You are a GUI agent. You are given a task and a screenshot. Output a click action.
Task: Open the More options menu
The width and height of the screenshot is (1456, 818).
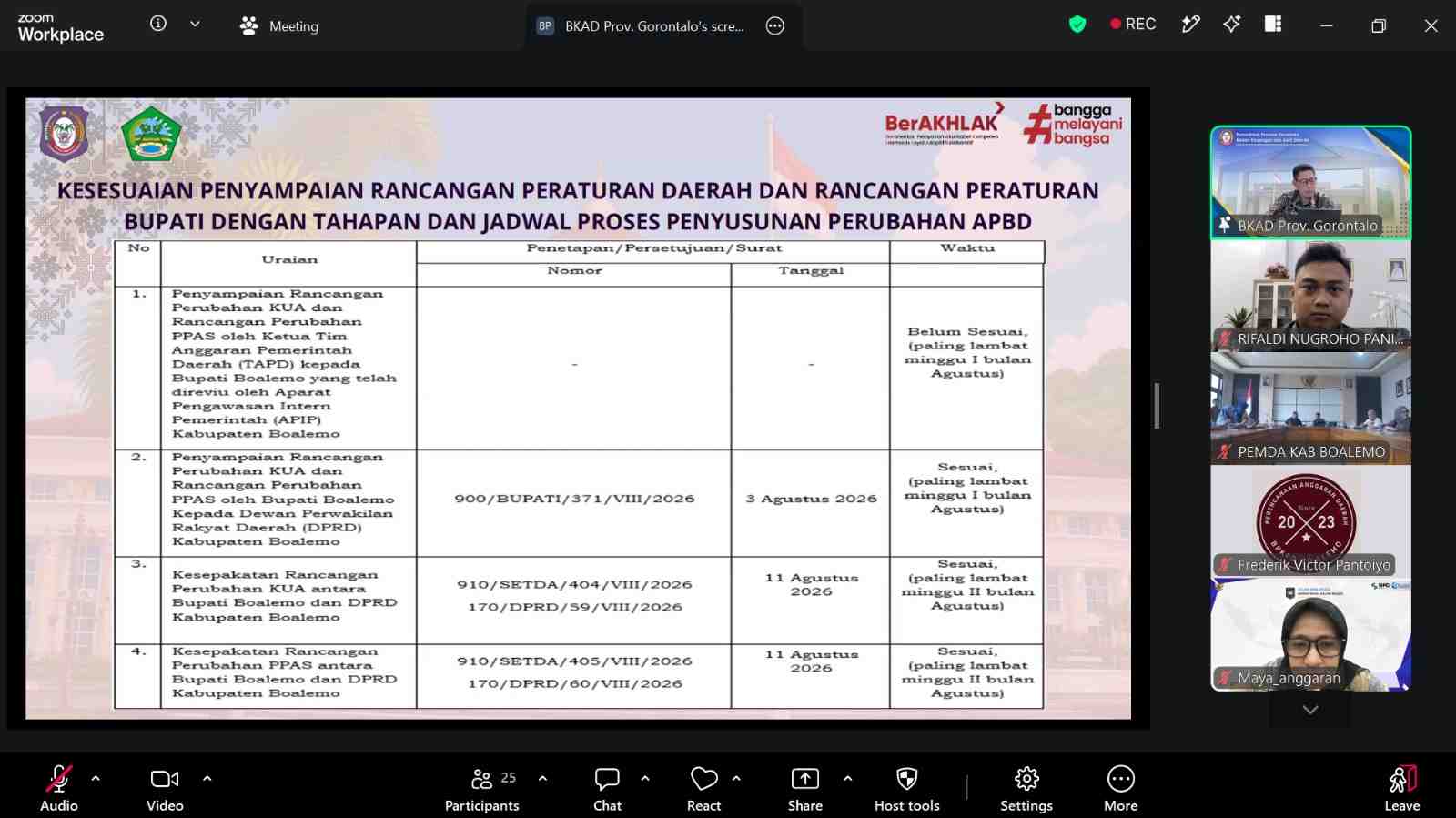1121,788
